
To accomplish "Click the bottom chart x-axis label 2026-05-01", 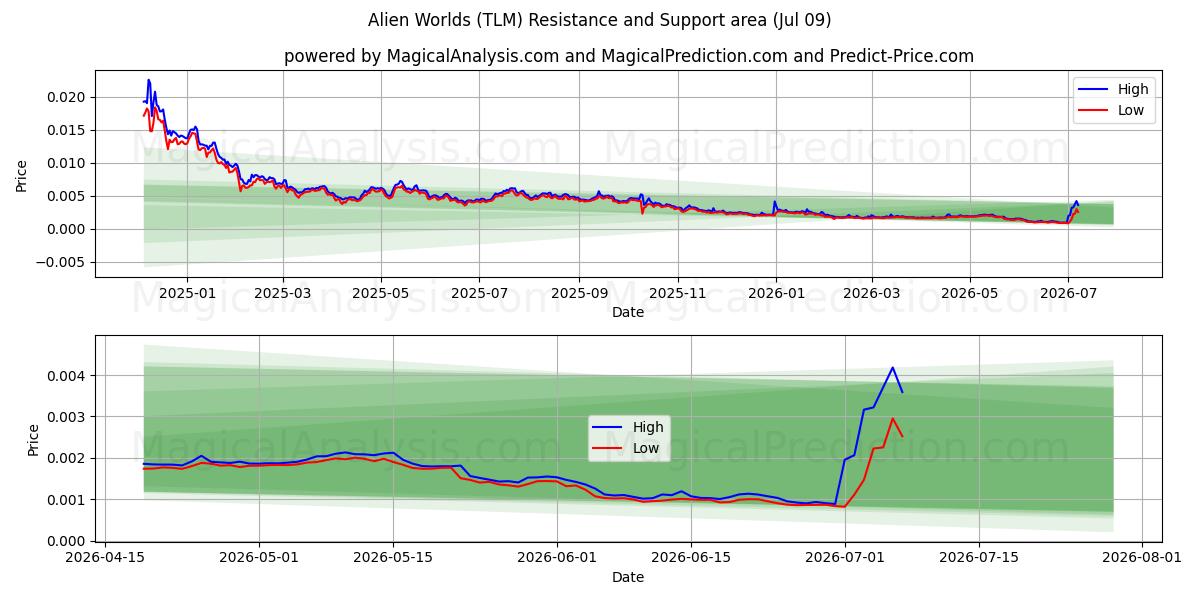I will (x=260, y=558).
